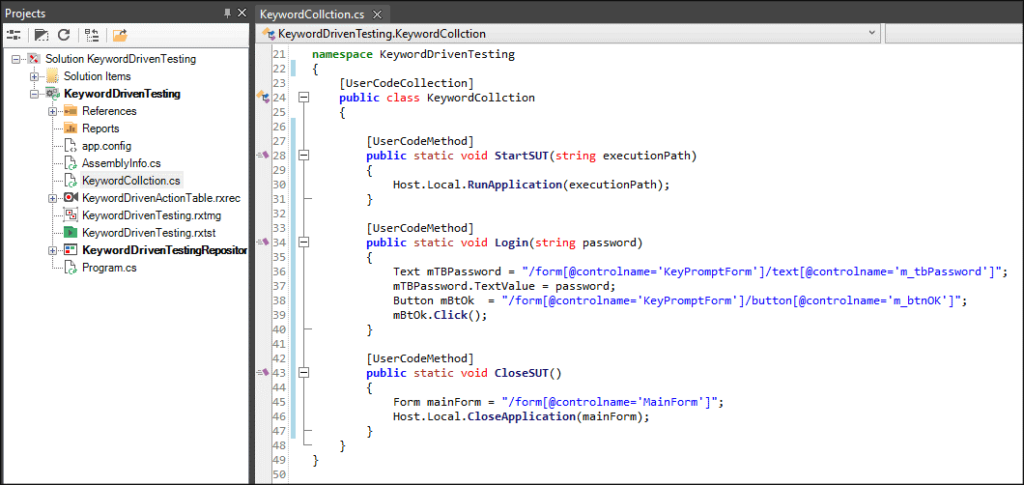Image resolution: width=1024 pixels, height=485 pixels.
Task: Close the KeywordCollction.cs tab
Action: pos(377,14)
